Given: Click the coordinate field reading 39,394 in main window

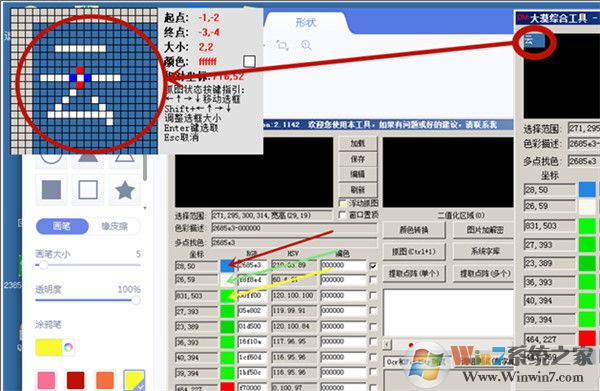Looking at the screenshot, I should click(x=196, y=373).
